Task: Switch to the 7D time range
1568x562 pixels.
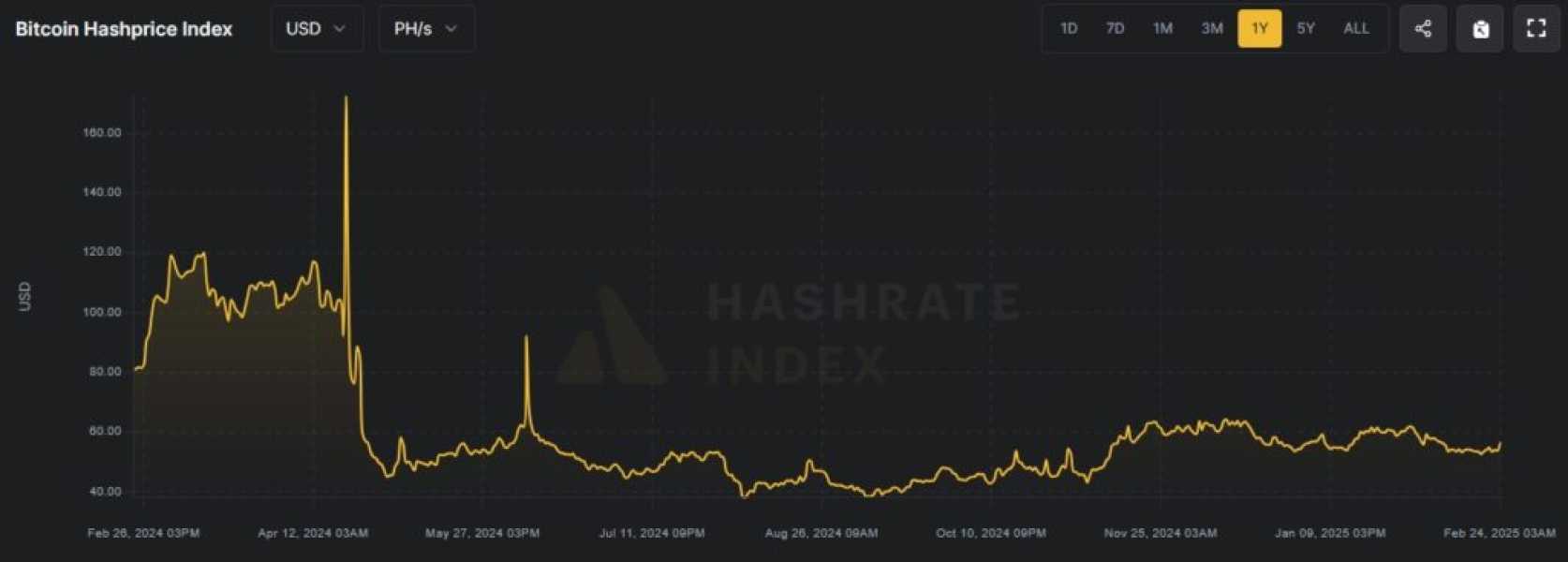Action: click(x=1115, y=28)
